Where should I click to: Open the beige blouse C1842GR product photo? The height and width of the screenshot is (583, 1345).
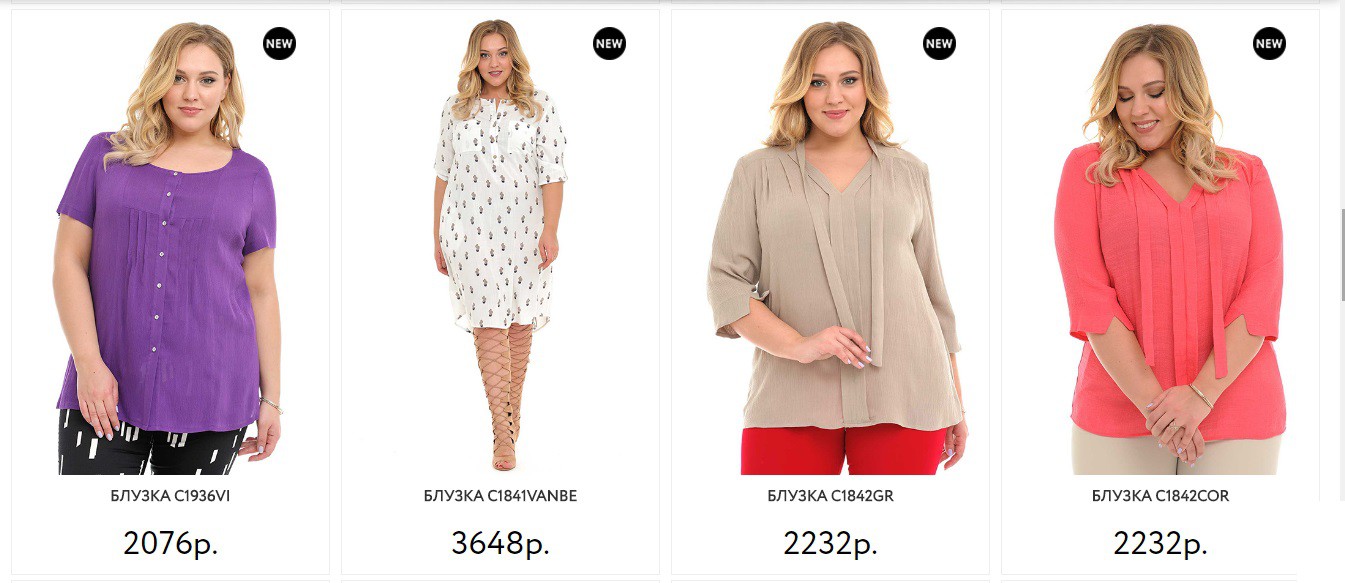pos(830,246)
